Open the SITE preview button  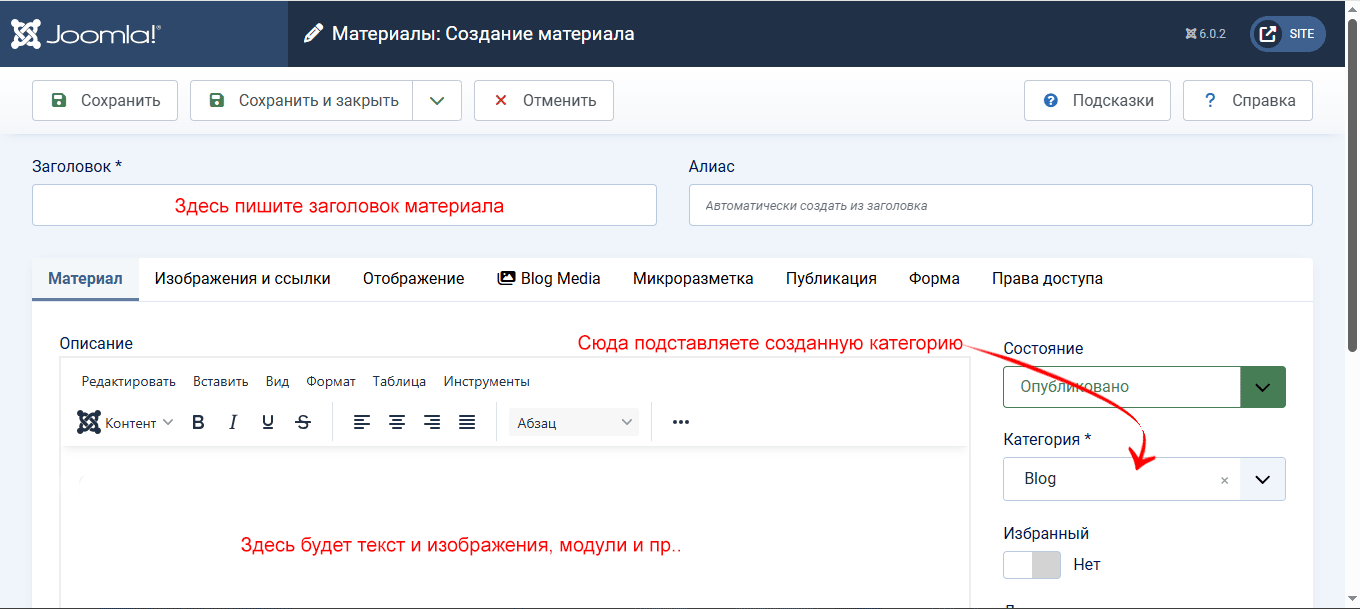1288,34
